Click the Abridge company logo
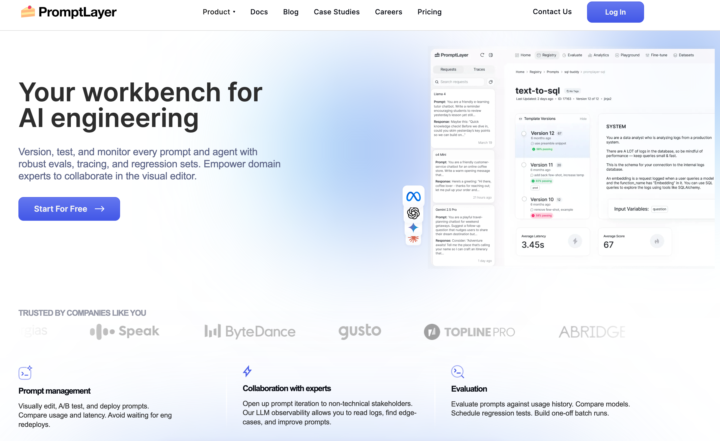 [592, 332]
